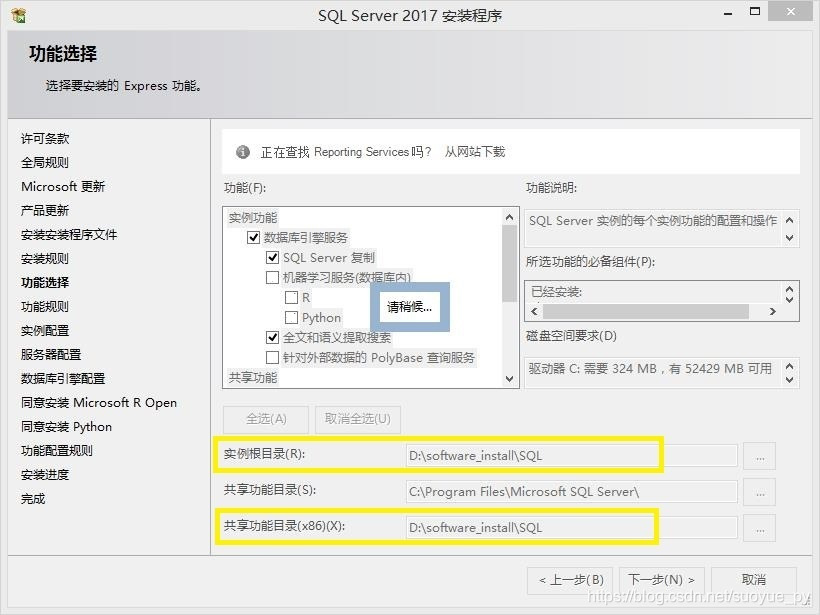820x615 pixels.
Task: Select 服务器配置 step in sidebar
Action: click(x=51, y=355)
